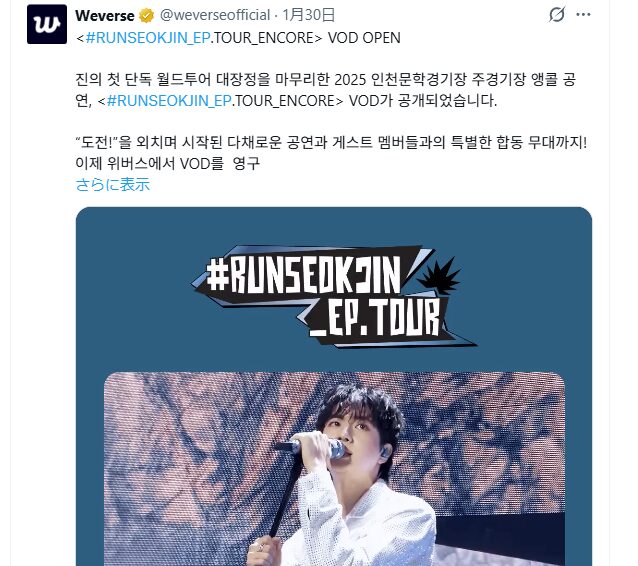Viewport: 638px width, 566px height.
Task: Open the attached tour poster image
Action: (334, 386)
